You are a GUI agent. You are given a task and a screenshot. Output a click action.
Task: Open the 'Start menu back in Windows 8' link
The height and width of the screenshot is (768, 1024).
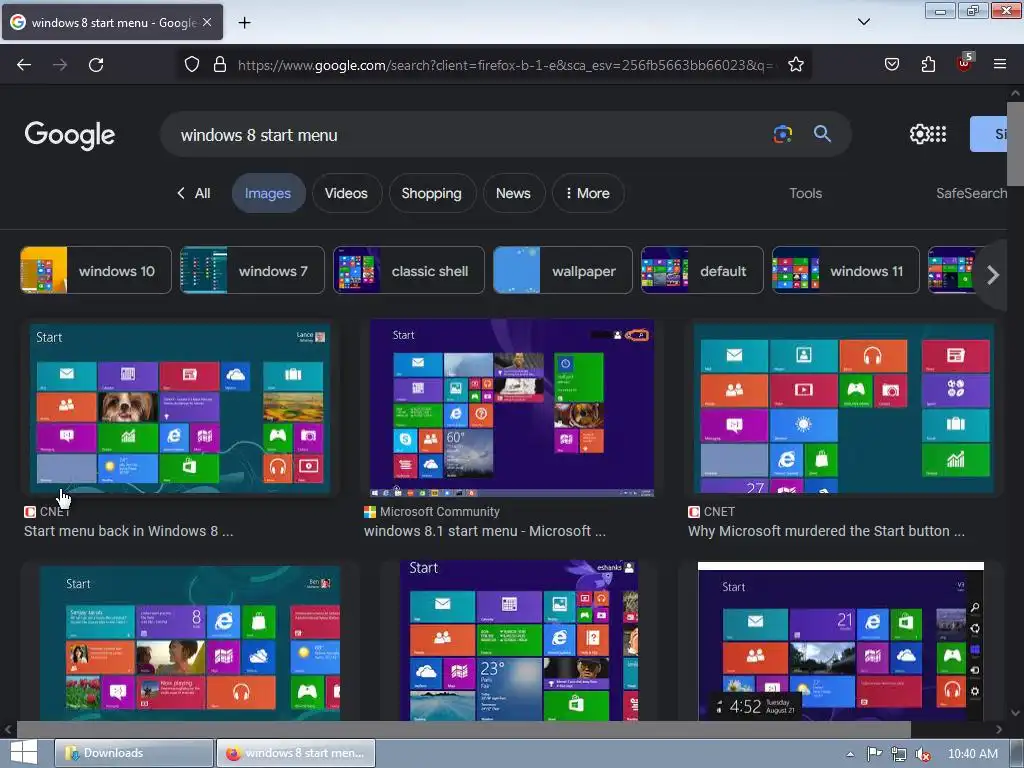click(x=129, y=531)
